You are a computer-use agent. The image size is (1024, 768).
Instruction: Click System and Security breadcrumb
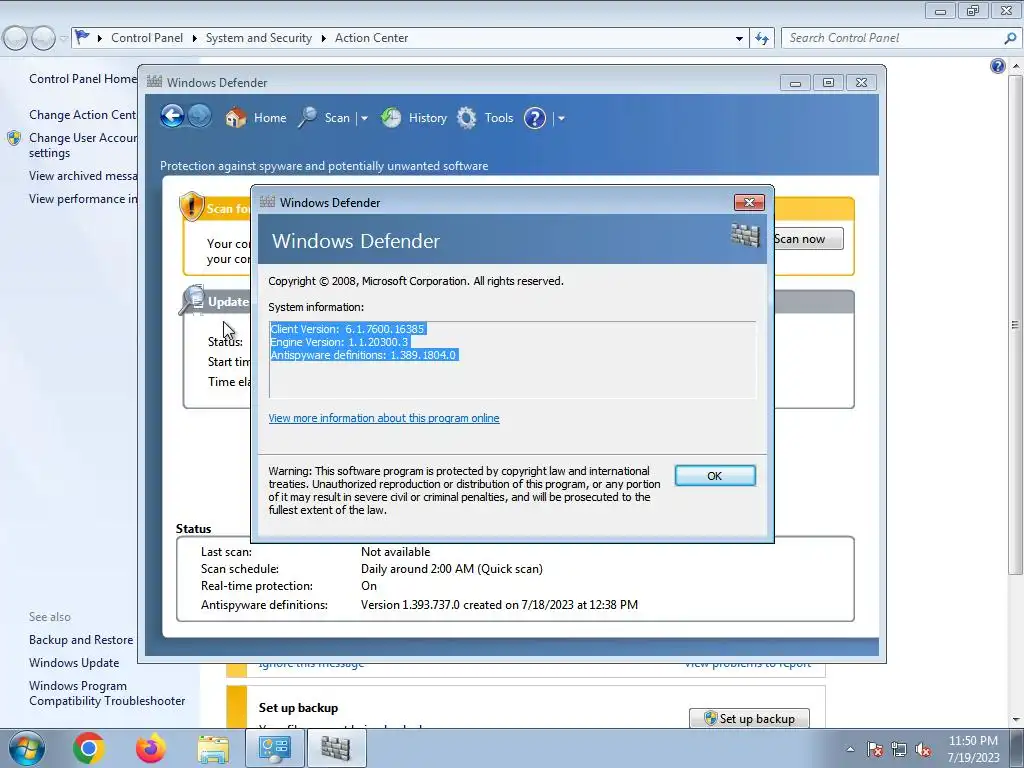(259, 38)
